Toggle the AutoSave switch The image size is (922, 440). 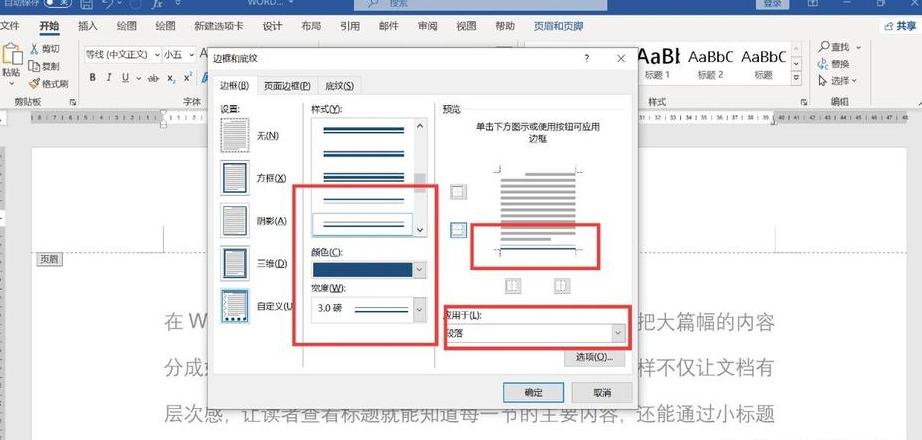click(x=58, y=3)
